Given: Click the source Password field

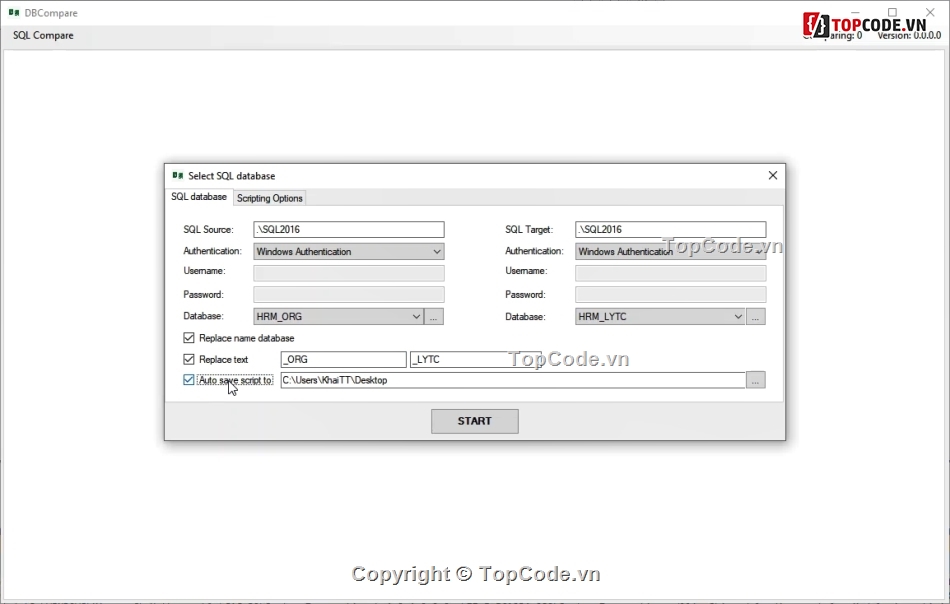Looking at the screenshot, I should tap(348, 294).
